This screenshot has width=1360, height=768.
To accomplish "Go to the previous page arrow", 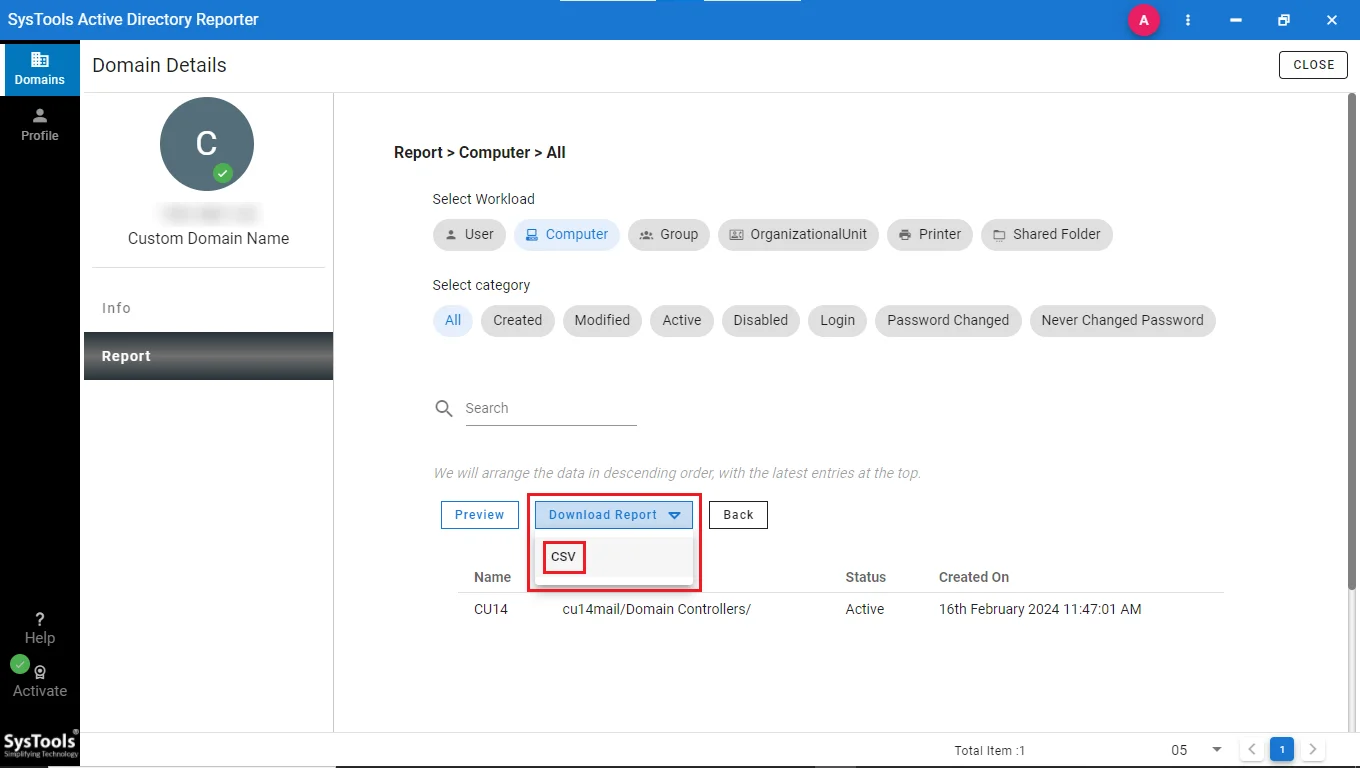I will pos(1252,749).
